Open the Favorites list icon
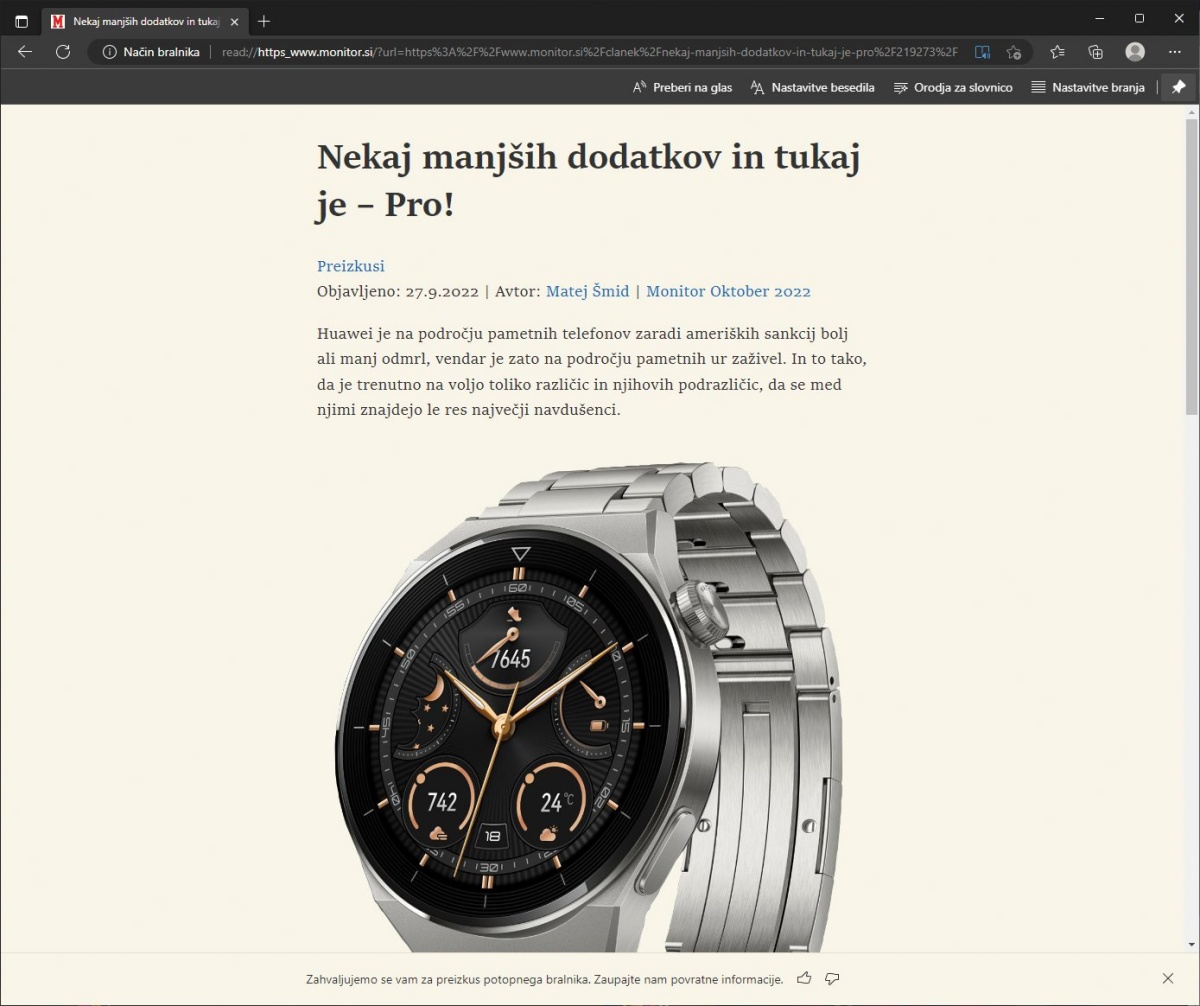The height and width of the screenshot is (1006, 1200). pyautogui.click(x=1057, y=52)
